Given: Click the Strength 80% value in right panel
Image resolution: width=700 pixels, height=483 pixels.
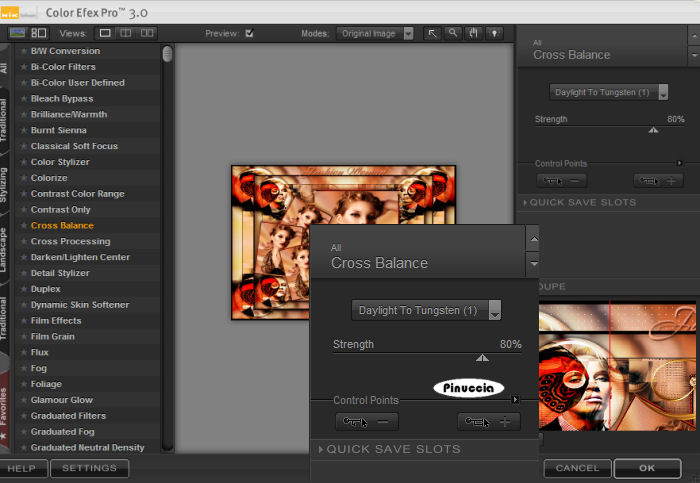Looking at the screenshot, I should pos(675,119).
